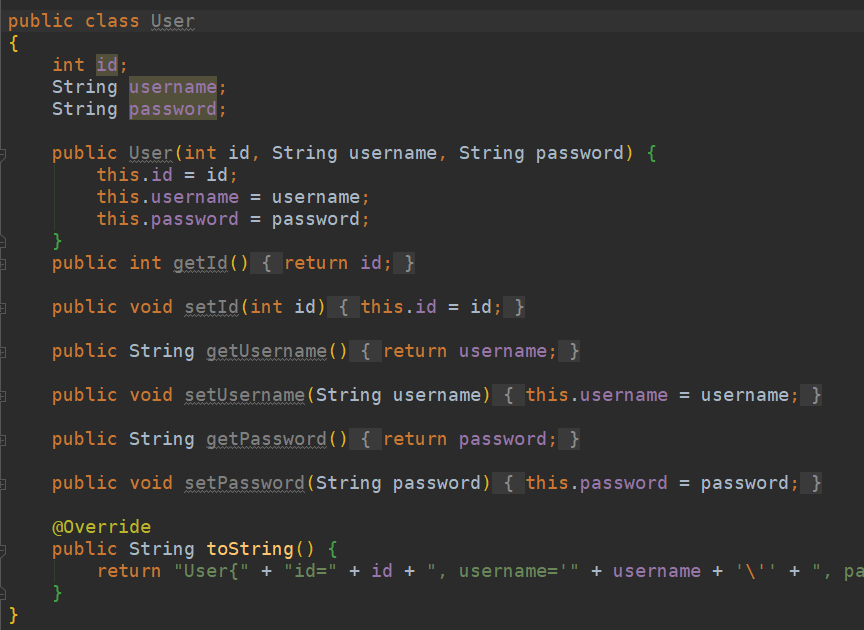Click the @Override annotation
Screen dimensions: 864x630
(x=101, y=527)
